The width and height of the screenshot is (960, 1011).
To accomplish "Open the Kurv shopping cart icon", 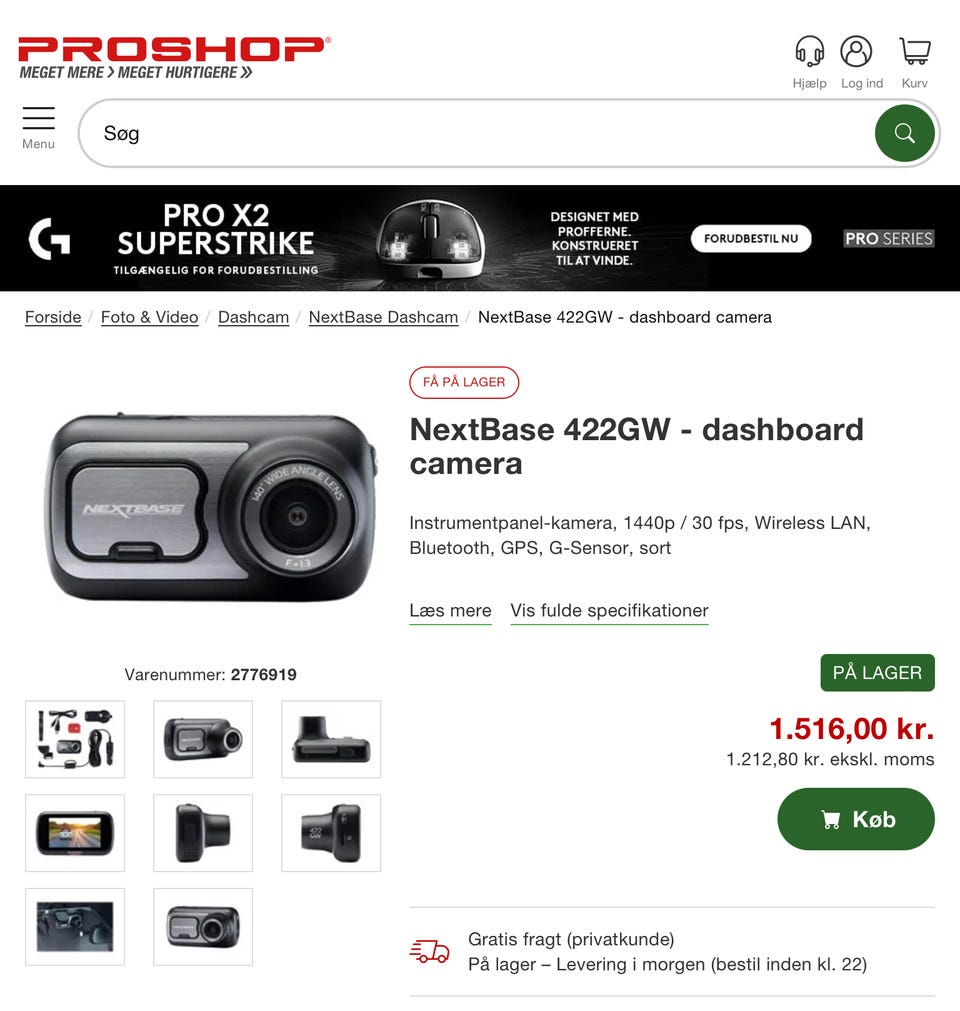I will point(915,51).
